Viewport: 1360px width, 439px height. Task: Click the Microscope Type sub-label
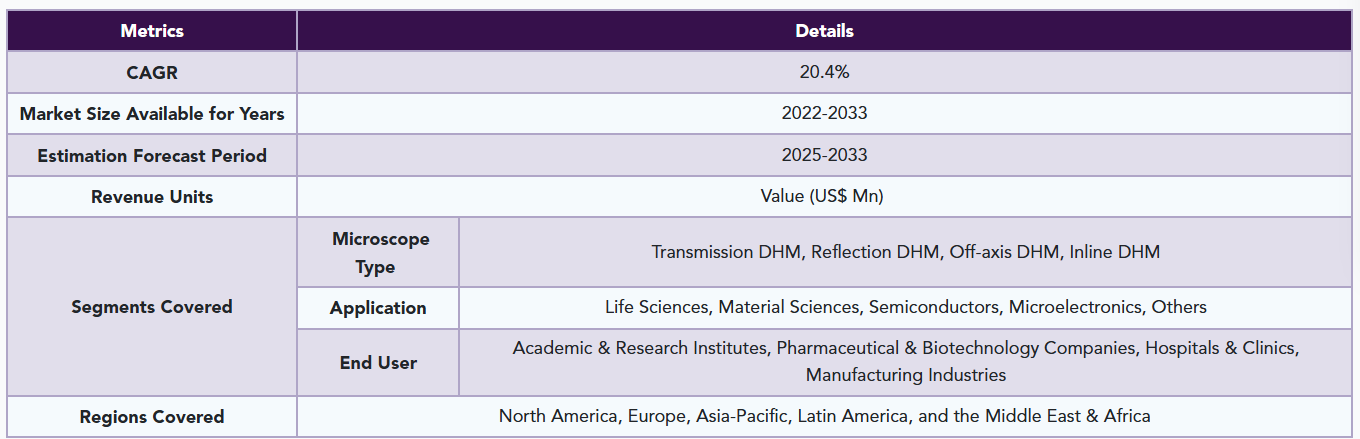[380, 253]
